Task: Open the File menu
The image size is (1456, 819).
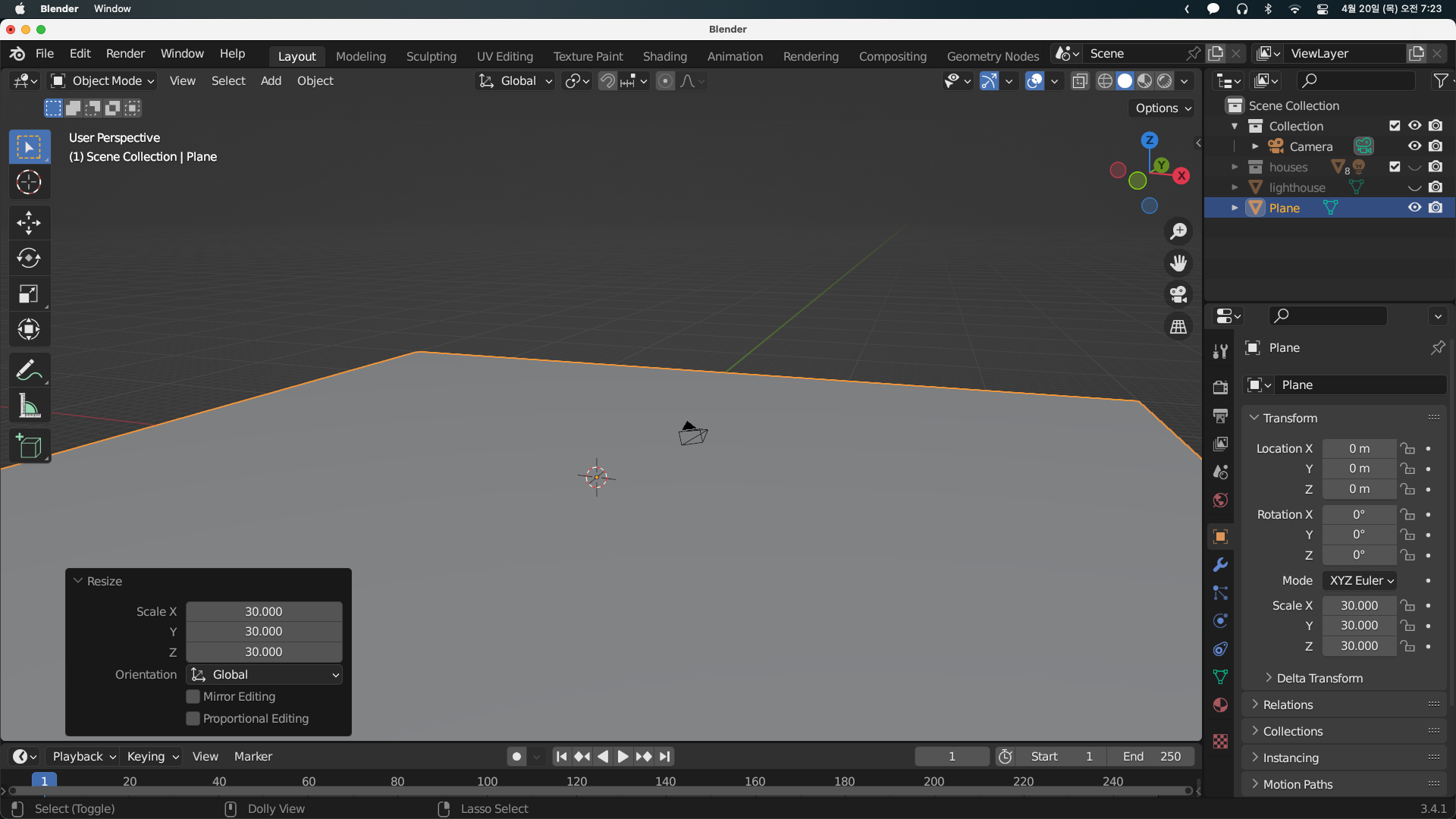Action: (45, 53)
